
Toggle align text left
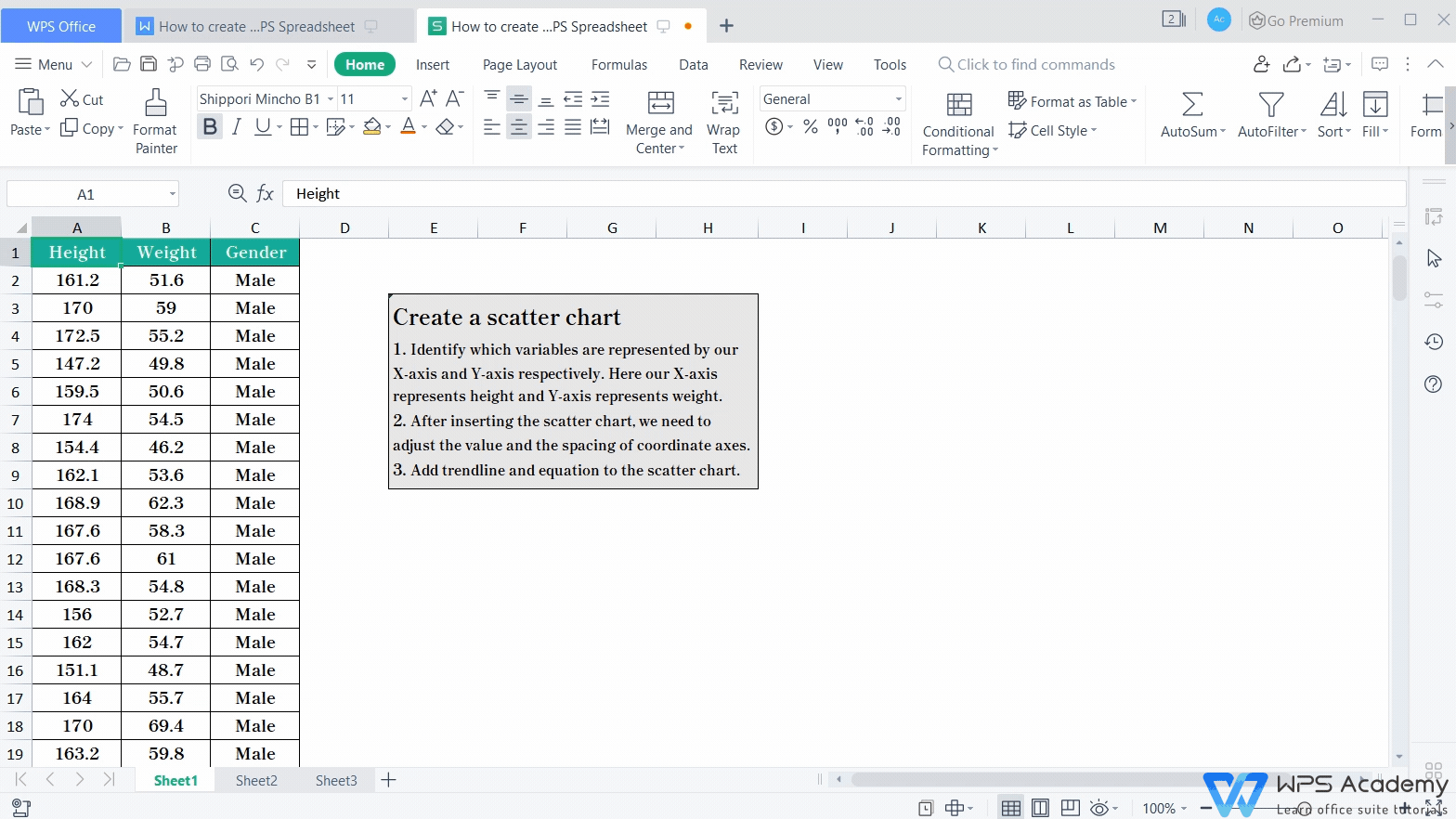(x=491, y=126)
